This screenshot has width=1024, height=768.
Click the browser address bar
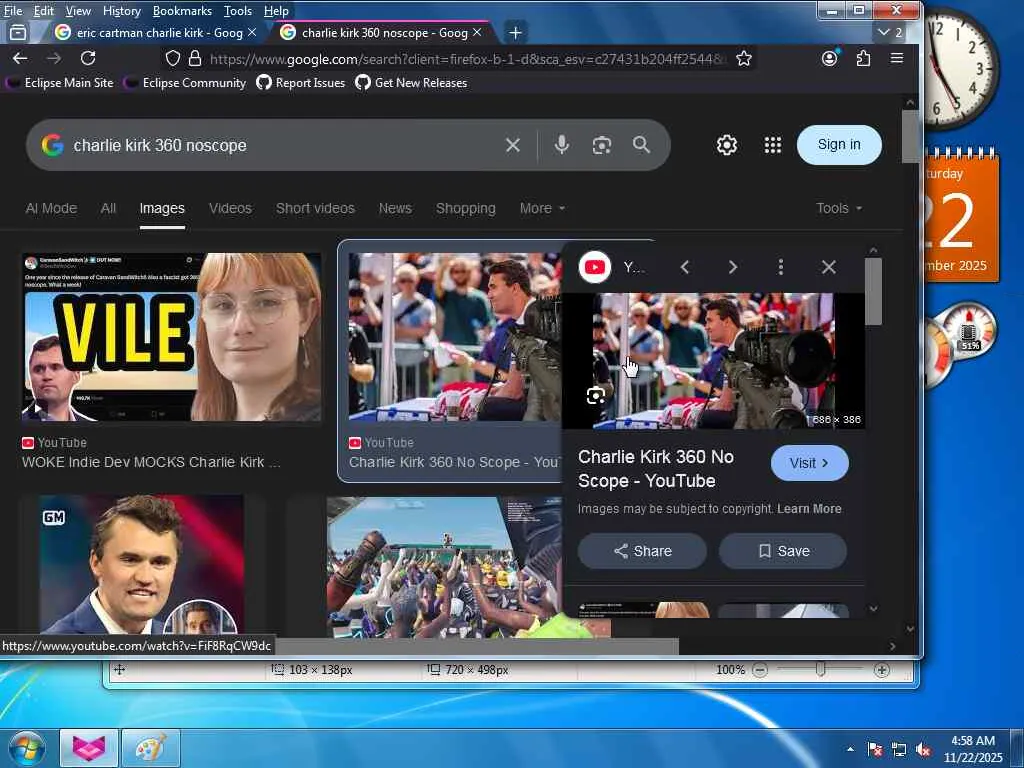467,59
